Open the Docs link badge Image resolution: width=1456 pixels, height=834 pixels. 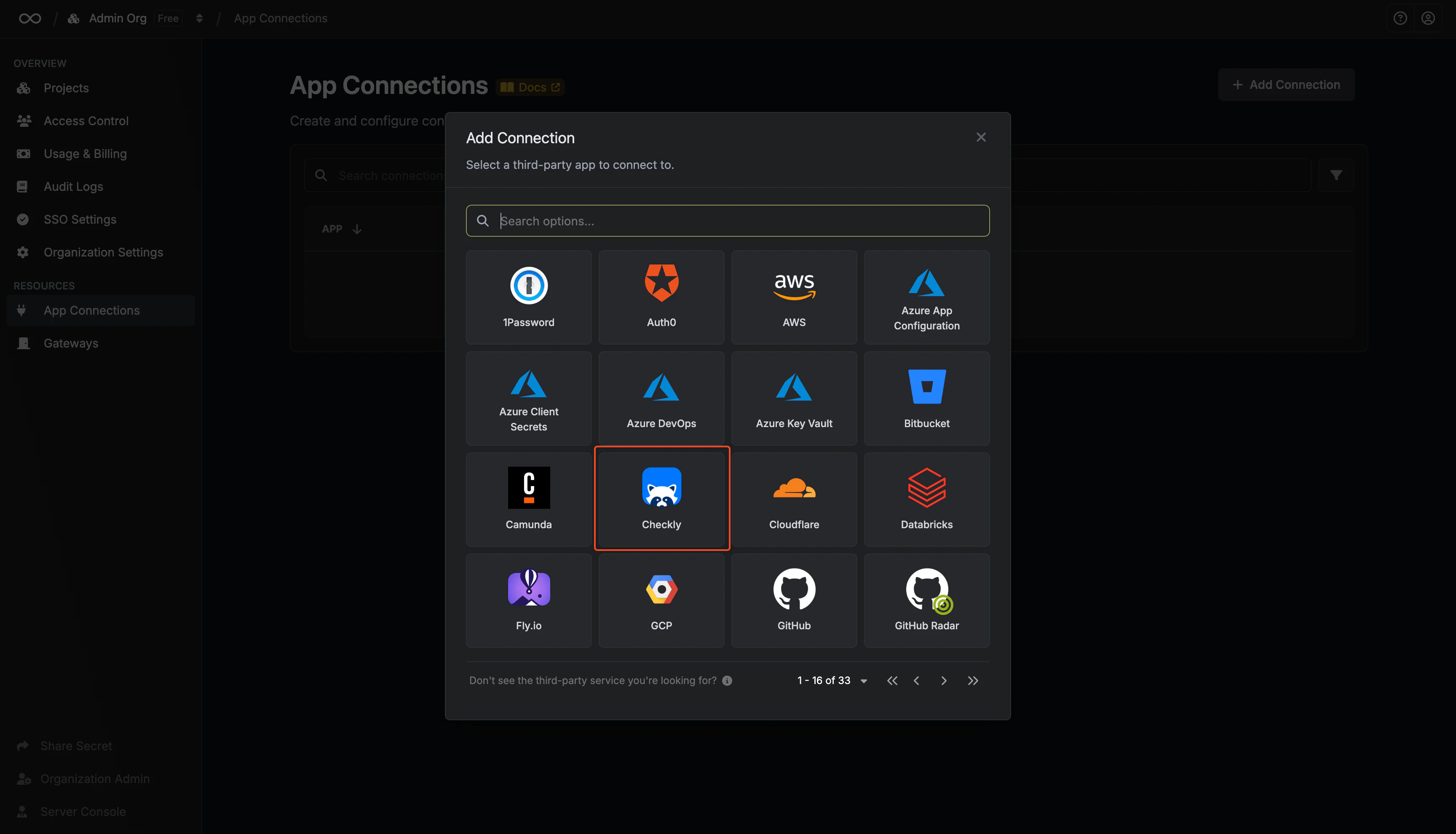(530, 88)
